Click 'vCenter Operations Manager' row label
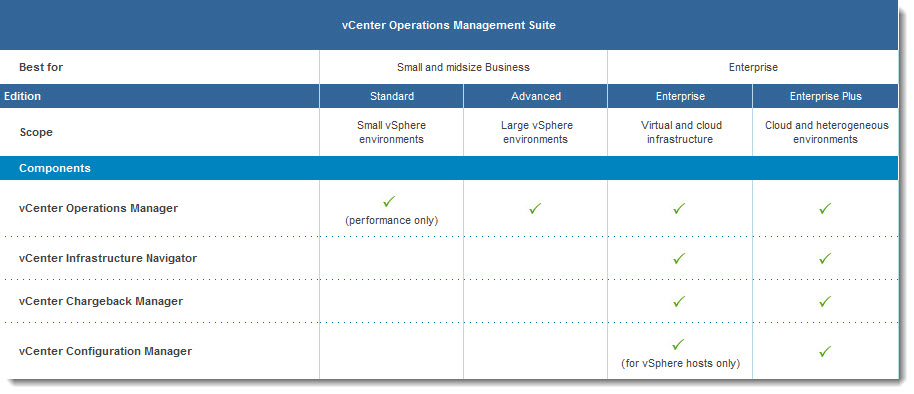914x394 pixels. (99, 208)
